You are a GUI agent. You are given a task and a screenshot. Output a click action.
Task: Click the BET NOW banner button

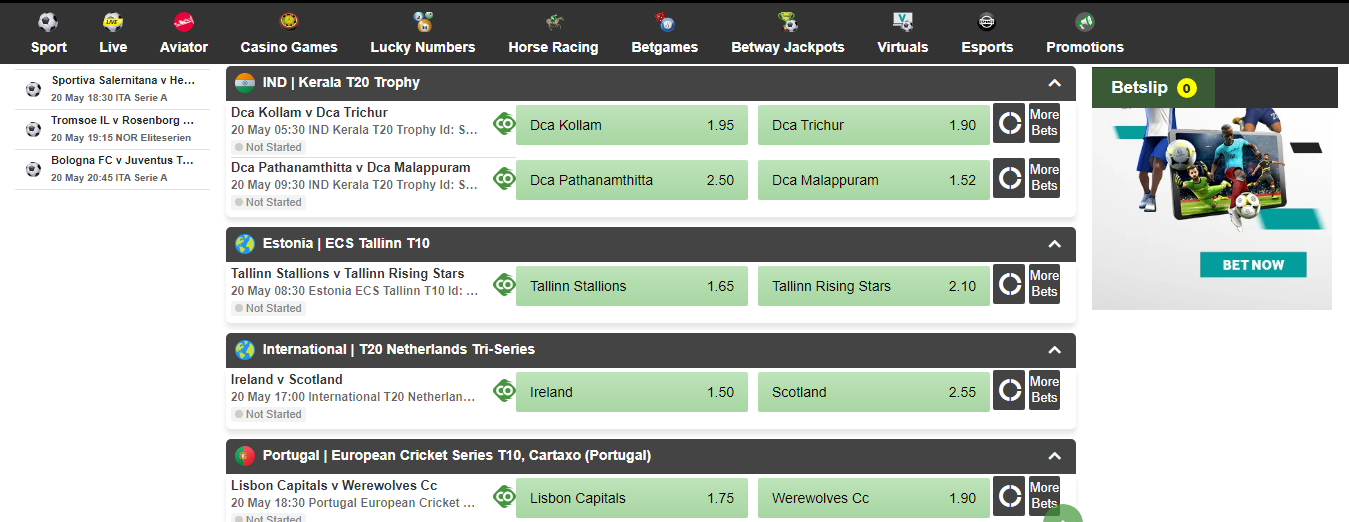click(x=1254, y=265)
